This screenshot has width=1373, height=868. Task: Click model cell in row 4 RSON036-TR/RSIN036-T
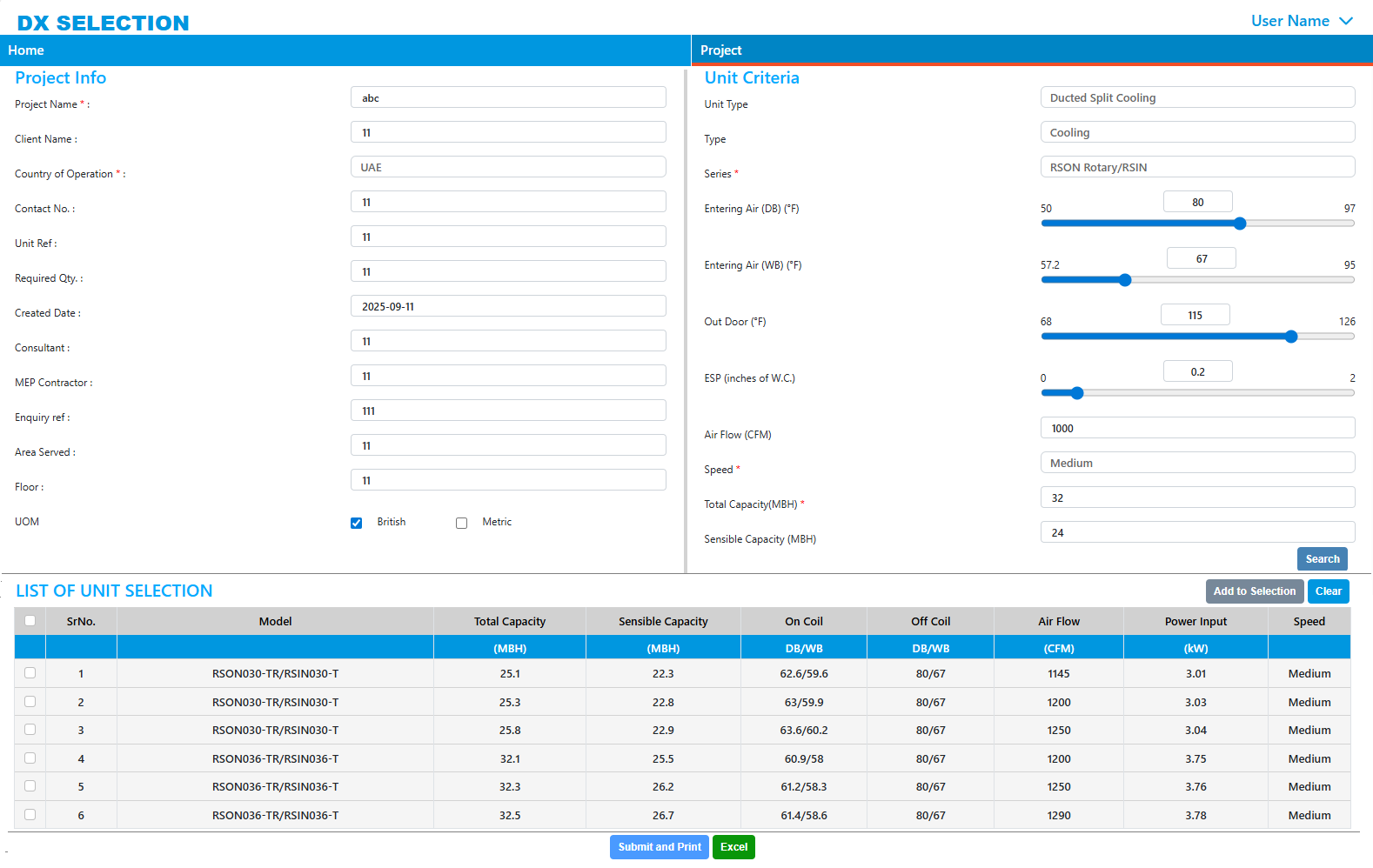[275, 758]
